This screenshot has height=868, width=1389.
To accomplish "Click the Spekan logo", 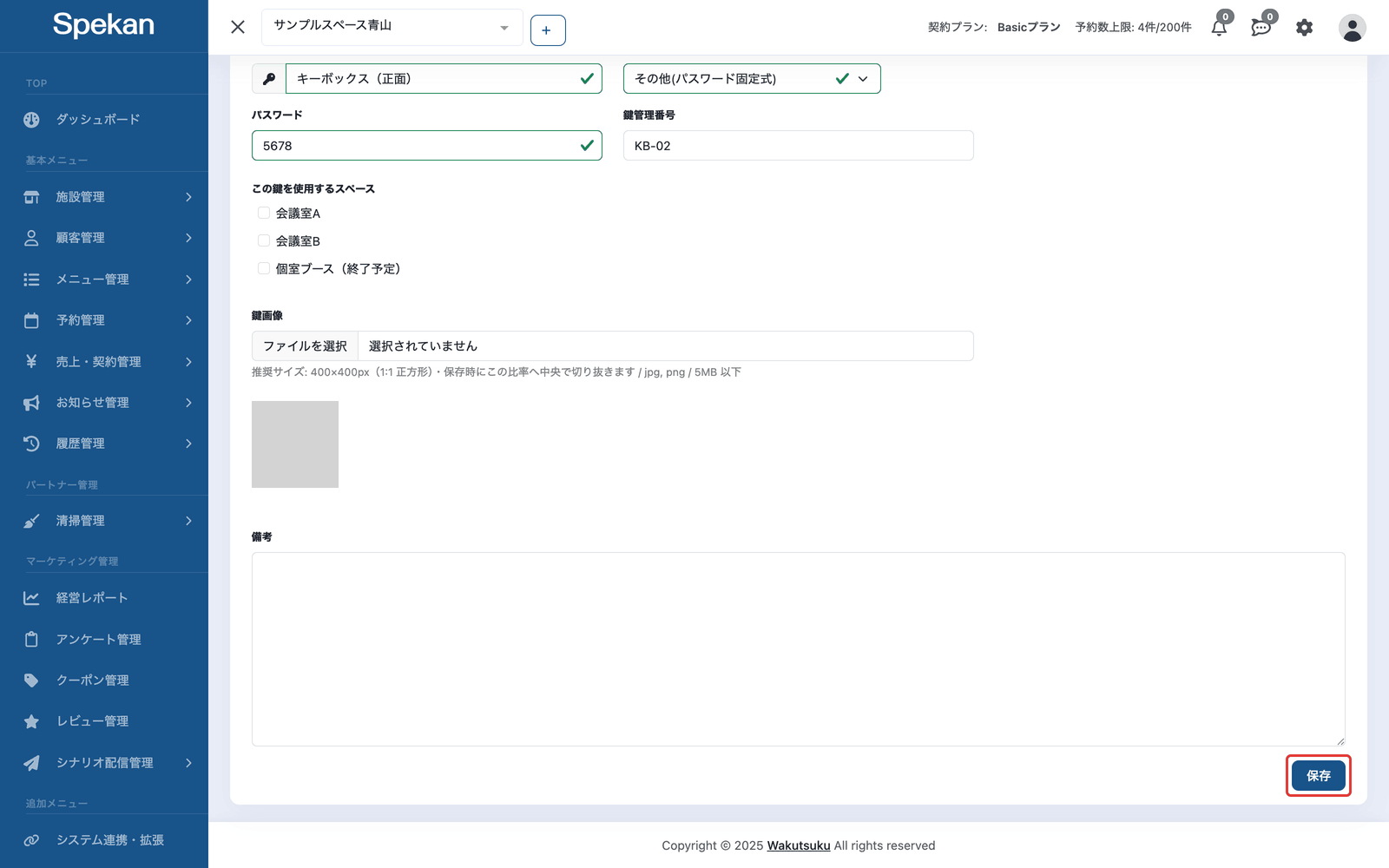I will coord(103,25).
